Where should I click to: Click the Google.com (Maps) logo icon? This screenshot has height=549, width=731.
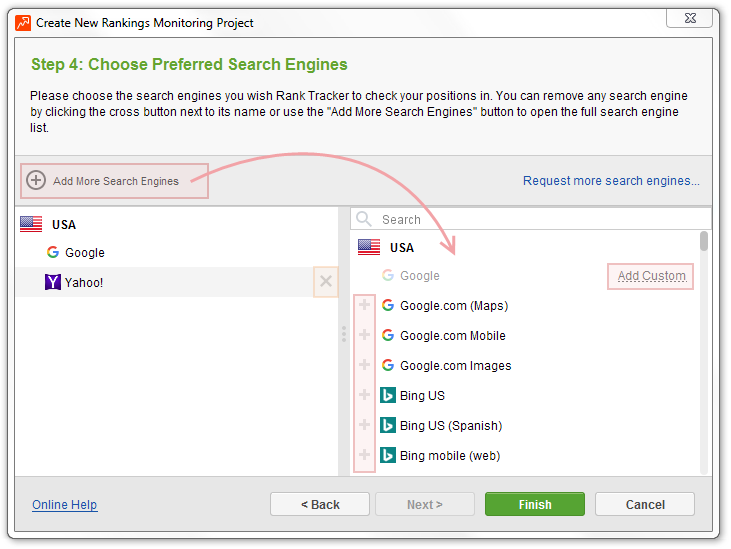pyautogui.click(x=388, y=305)
